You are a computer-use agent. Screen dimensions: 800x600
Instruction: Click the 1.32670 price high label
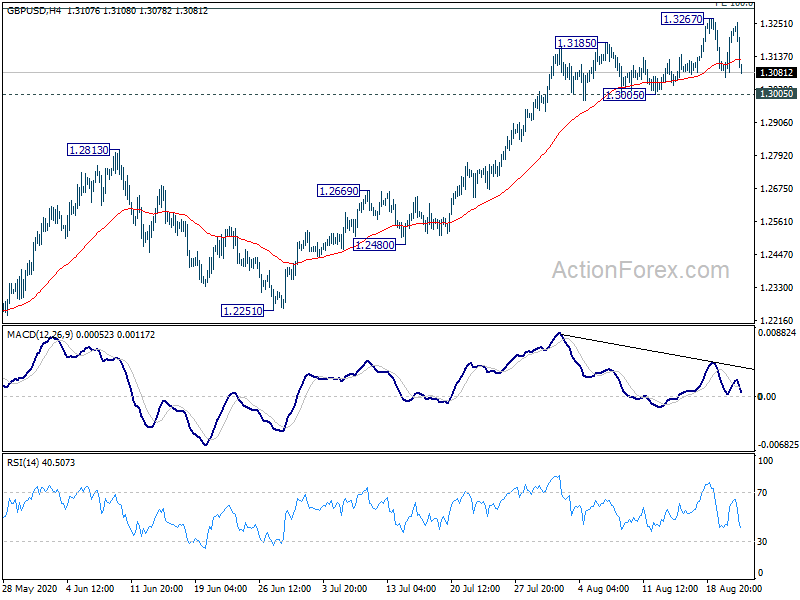pyautogui.click(x=682, y=19)
